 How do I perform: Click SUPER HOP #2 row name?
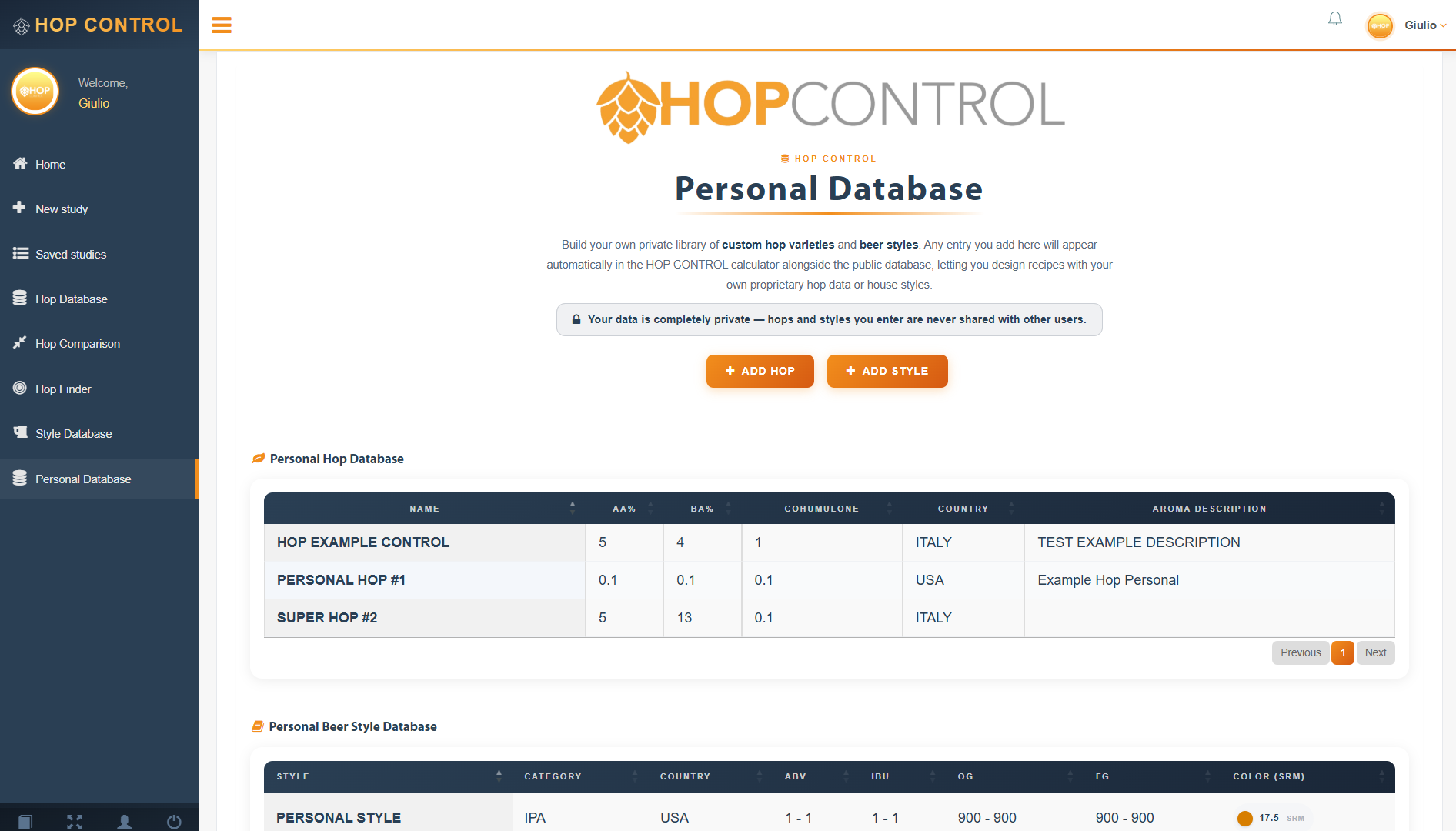coord(327,618)
